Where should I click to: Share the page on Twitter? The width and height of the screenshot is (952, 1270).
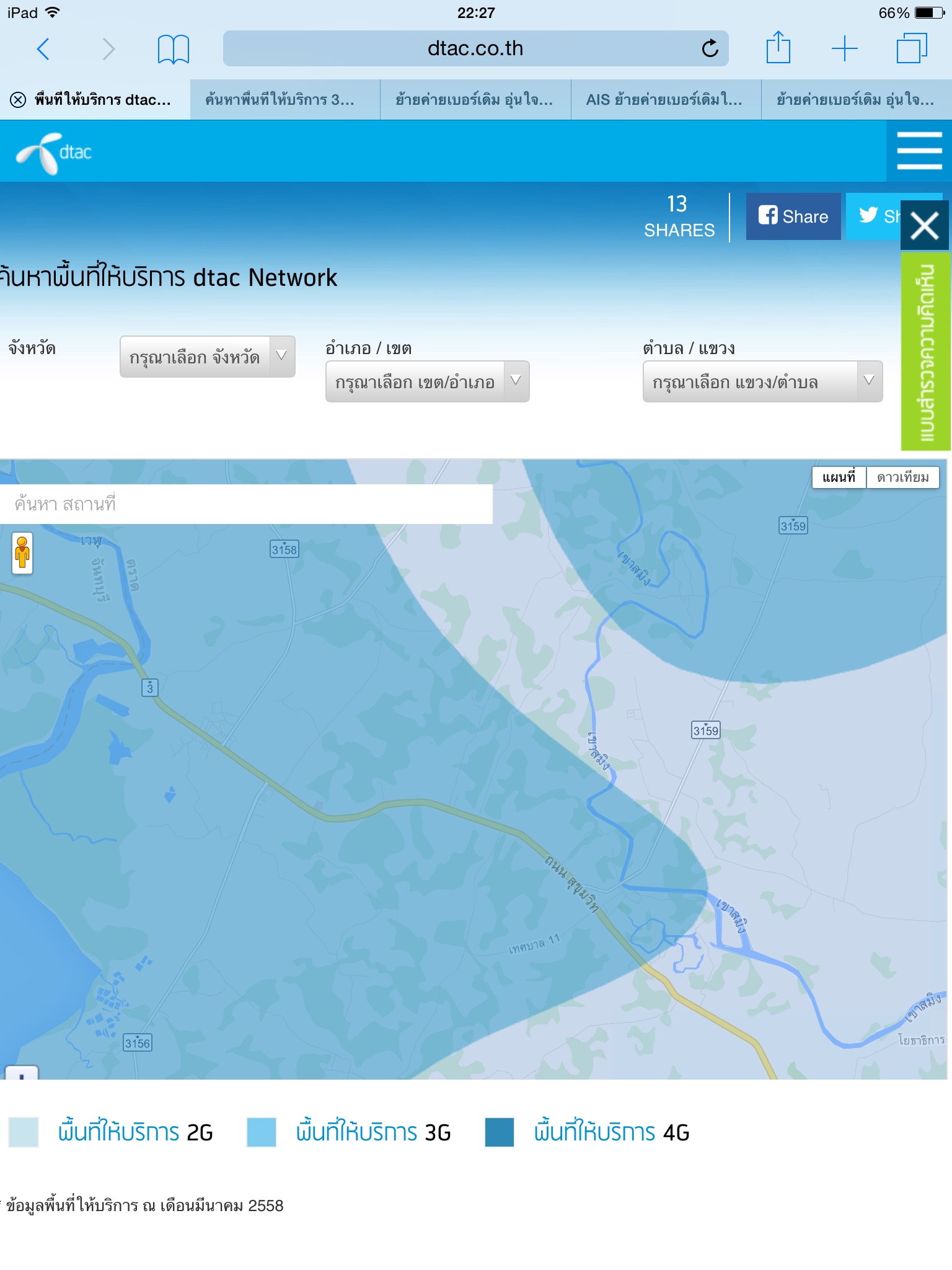pos(873,216)
